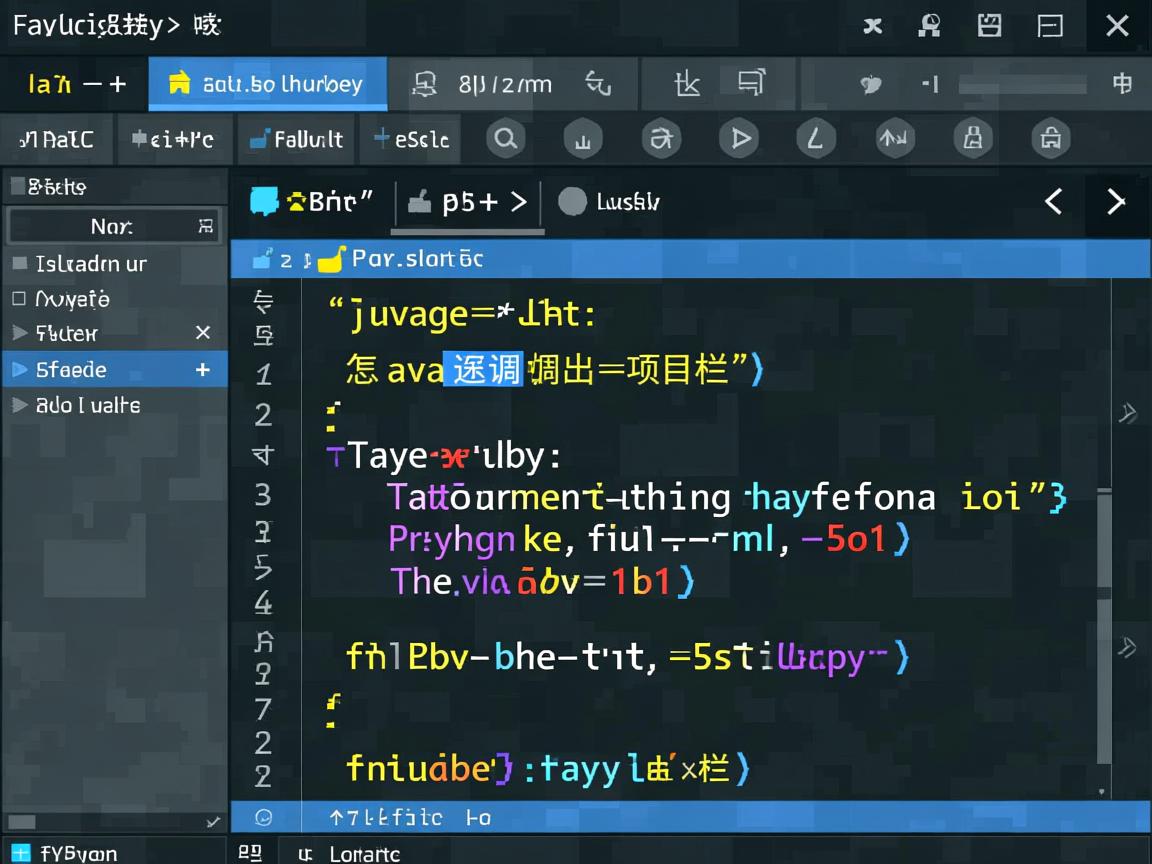Select the p5+ breadcrumb tab
The width and height of the screenshot is (1152, 864).
click(x=468, y=202)
